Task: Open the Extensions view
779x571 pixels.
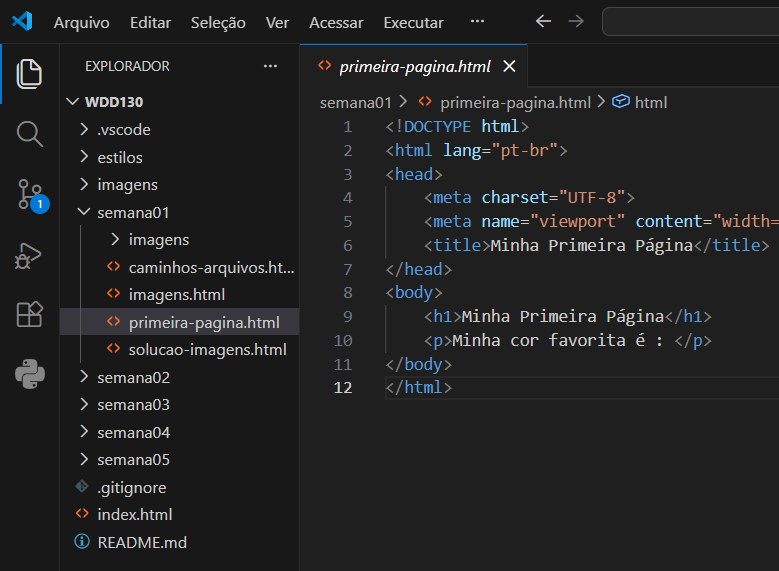Action: pos(29,315)
